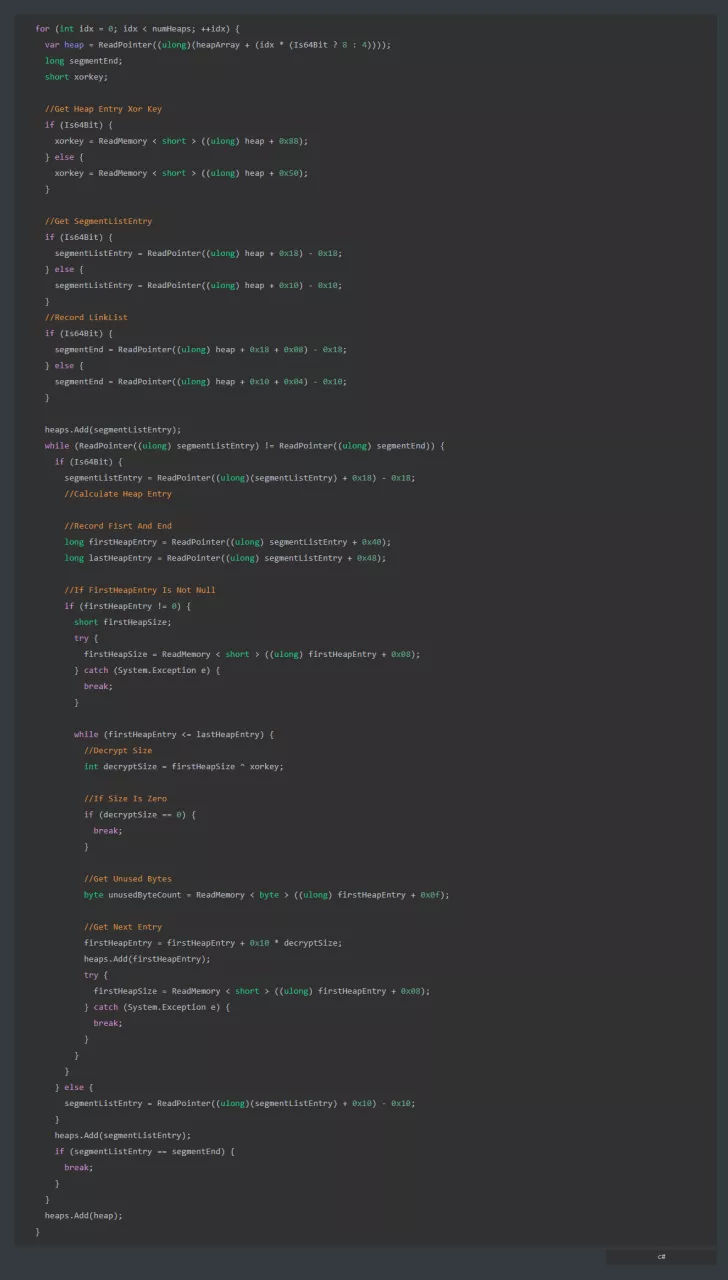Click the for loop line with numHeaps
This screenshot has width=728, height=1280.
(x=137, y=28)
